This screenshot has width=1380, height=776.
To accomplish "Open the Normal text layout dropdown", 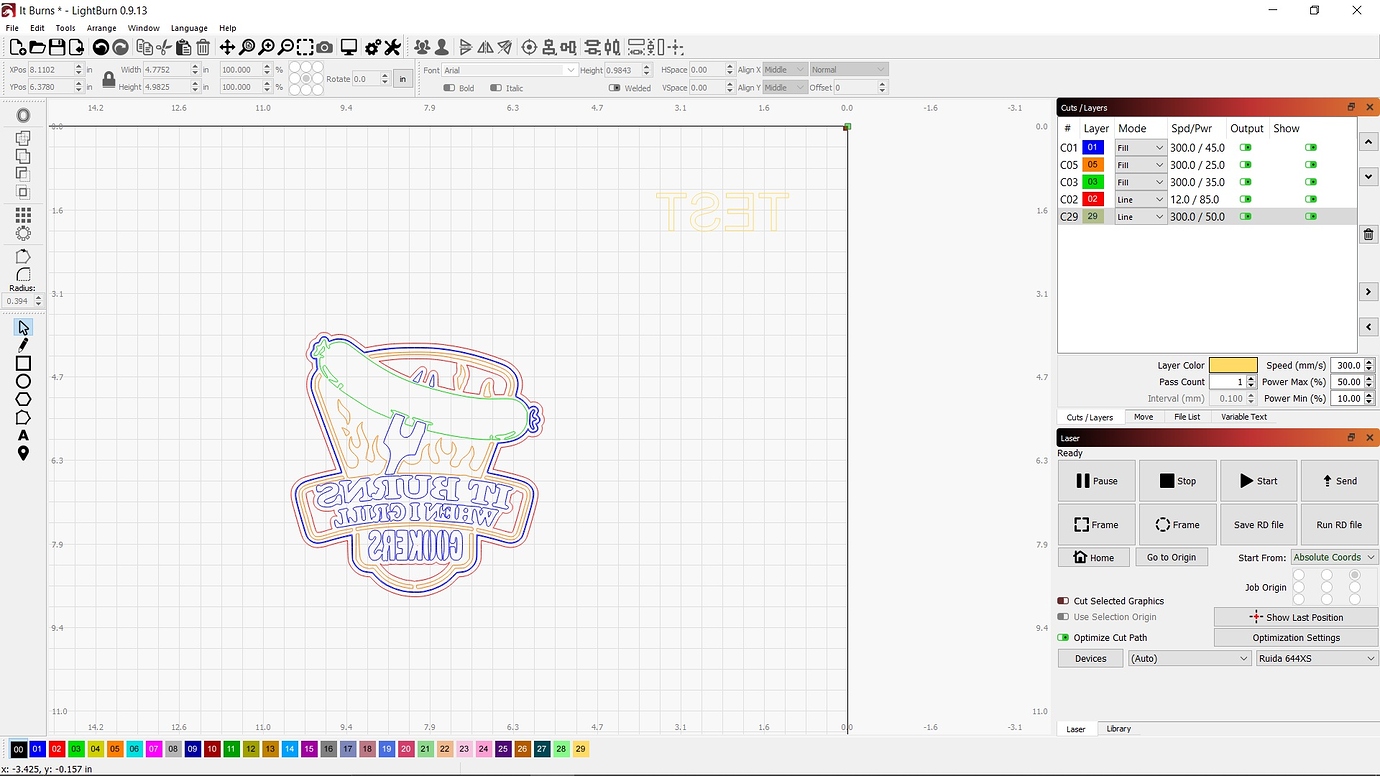I will point(848,70).
